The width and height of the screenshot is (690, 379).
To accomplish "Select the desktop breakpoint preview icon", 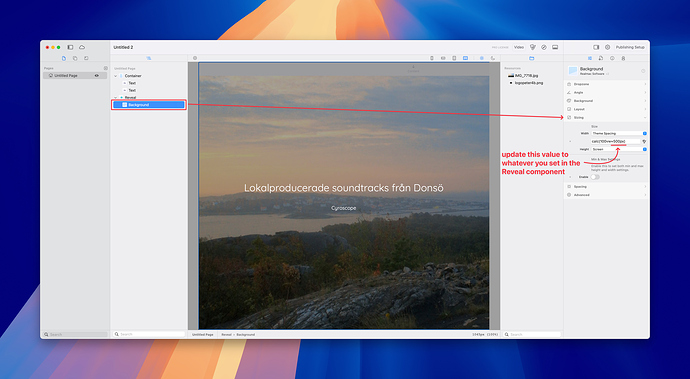I will pos(465,58).
